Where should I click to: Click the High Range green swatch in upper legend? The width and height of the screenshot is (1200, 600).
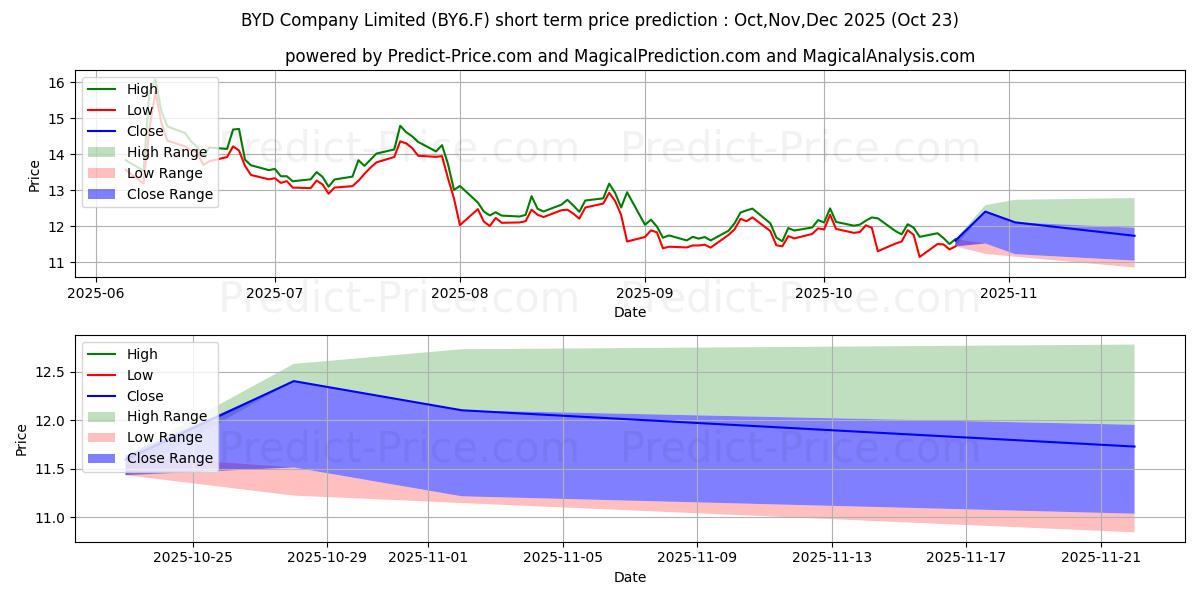(104, 152)
